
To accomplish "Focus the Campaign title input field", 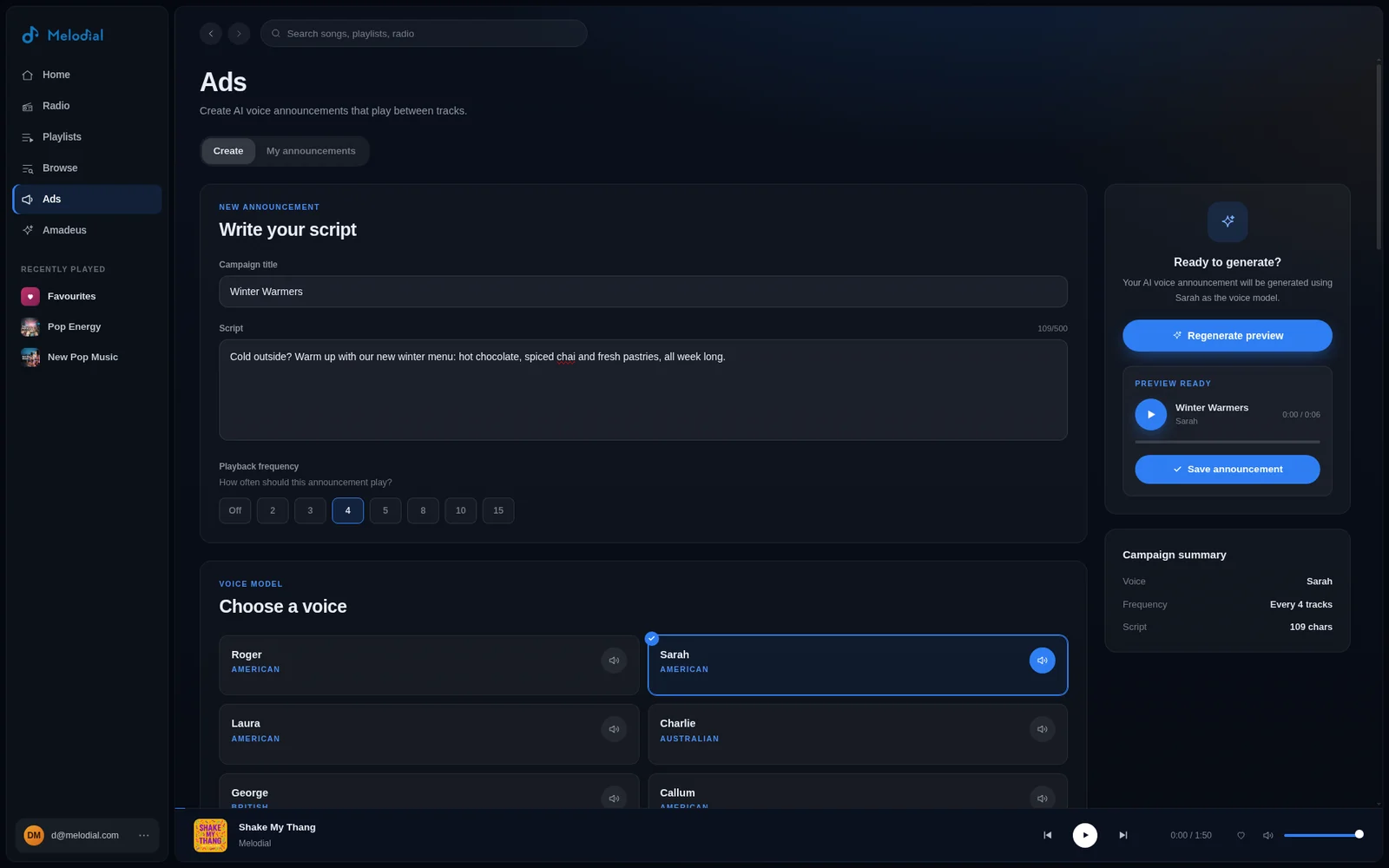I will click(643, 292).
